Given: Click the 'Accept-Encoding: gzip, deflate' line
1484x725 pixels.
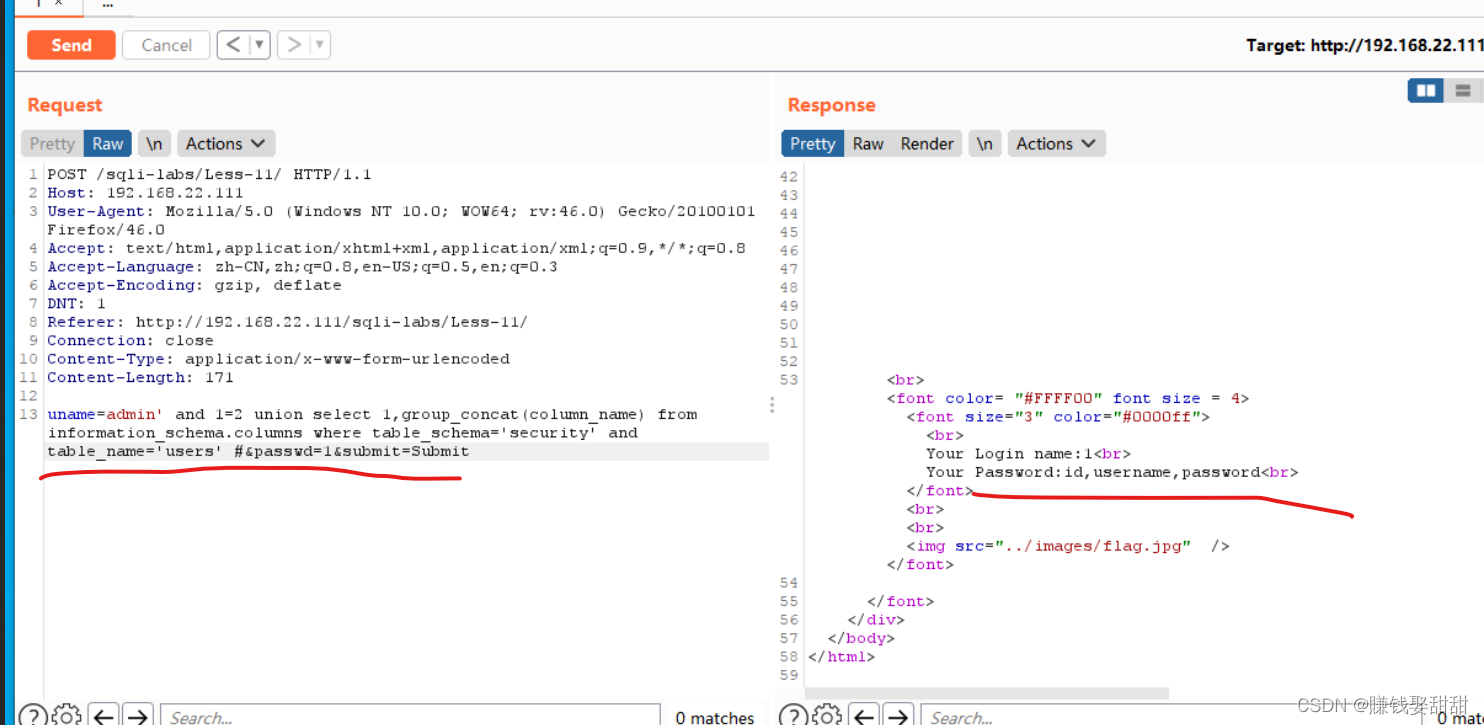Looking at the screenshot, I should pos(194,285).
